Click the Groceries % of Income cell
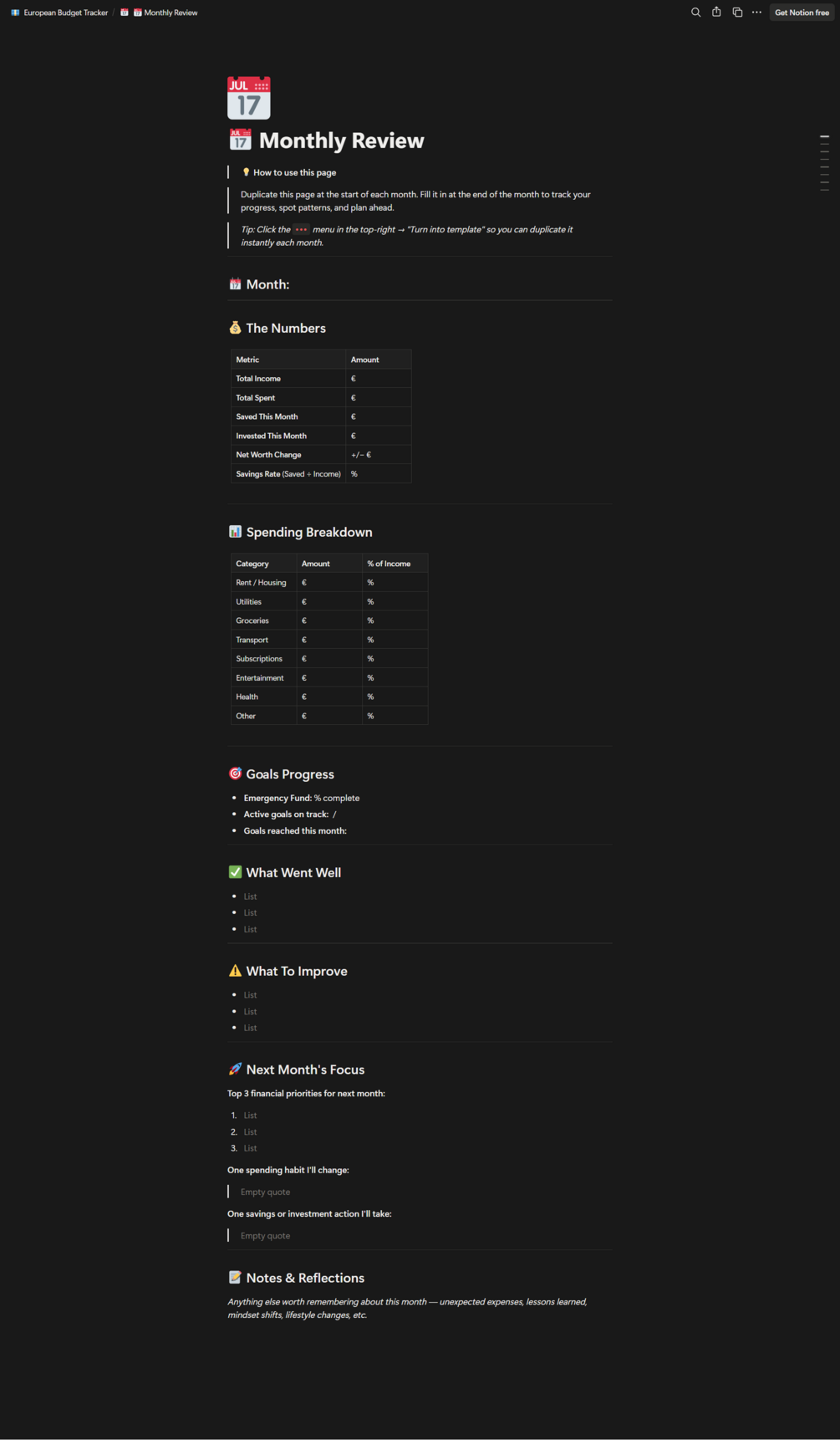Image resolution: width=840 pixels, height=1440 pixels. (x=395, y=620)
